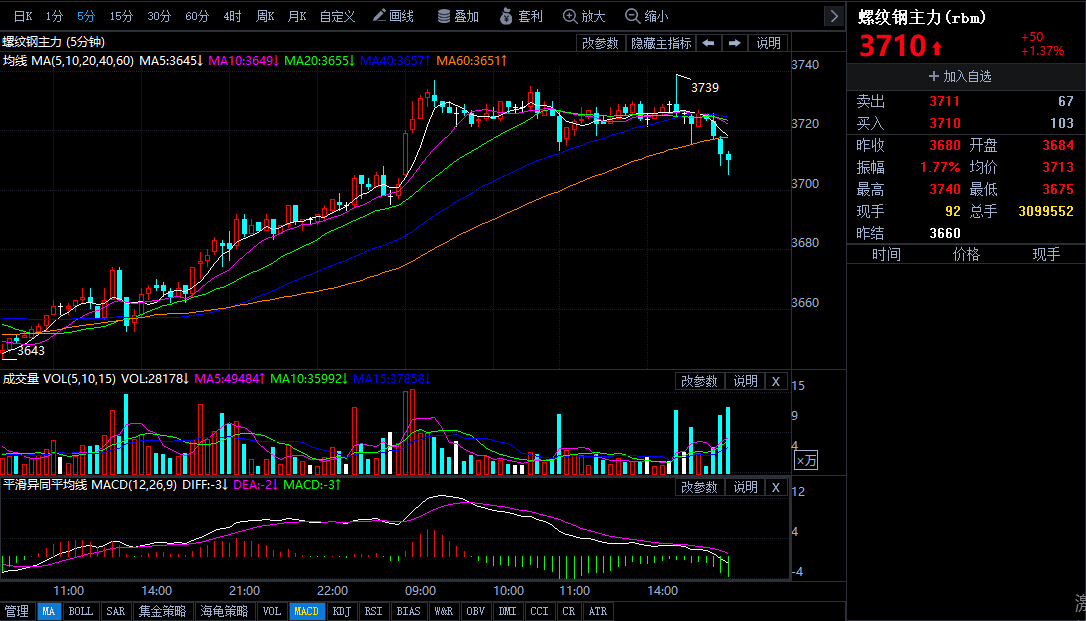Click 隐藏主指标 to hide the main indicator
The image size is (1086, 621).
click(x=661, y=43)
